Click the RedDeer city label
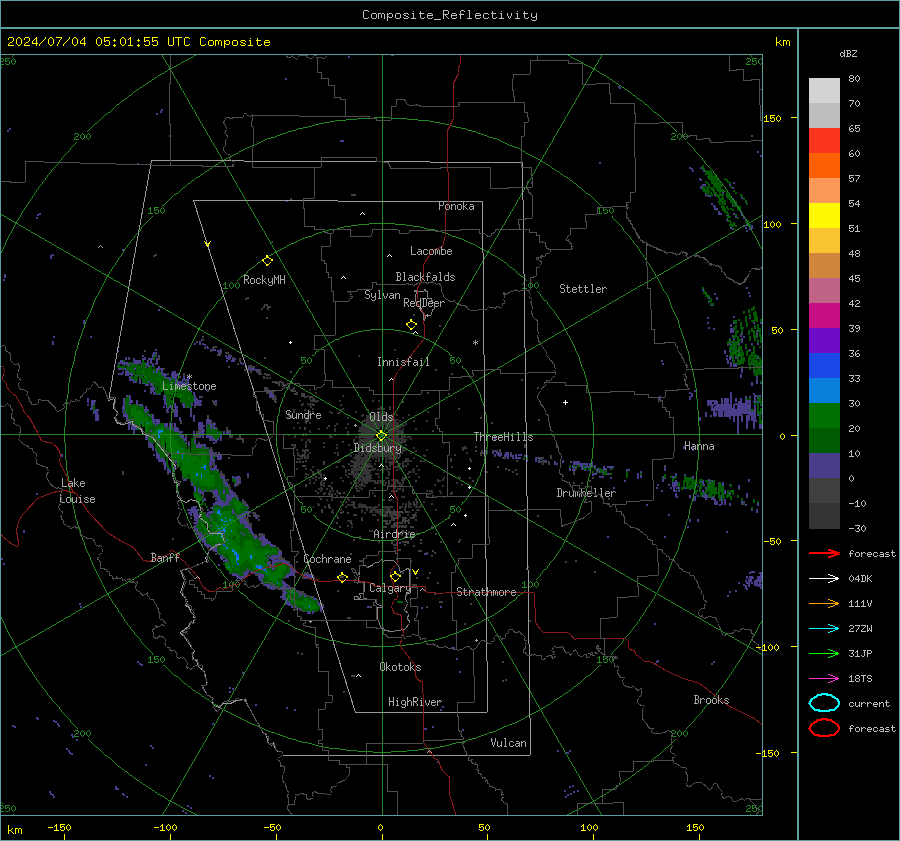 coord(424,303)
